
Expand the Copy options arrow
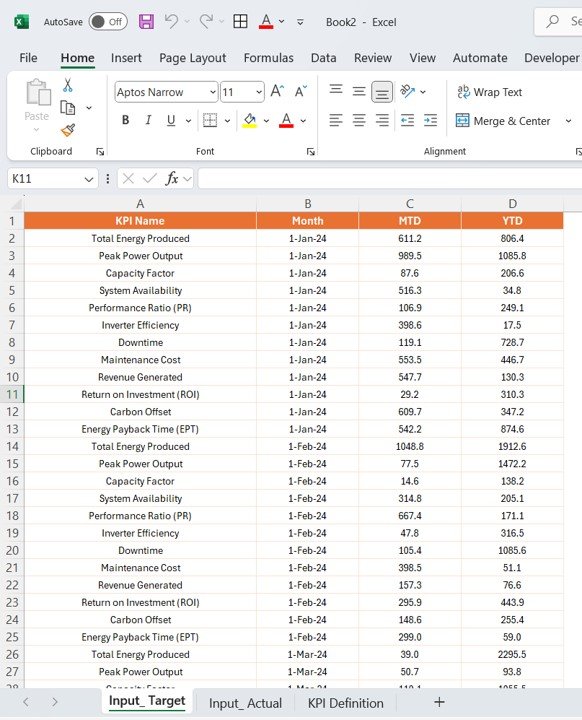[89, 108]
